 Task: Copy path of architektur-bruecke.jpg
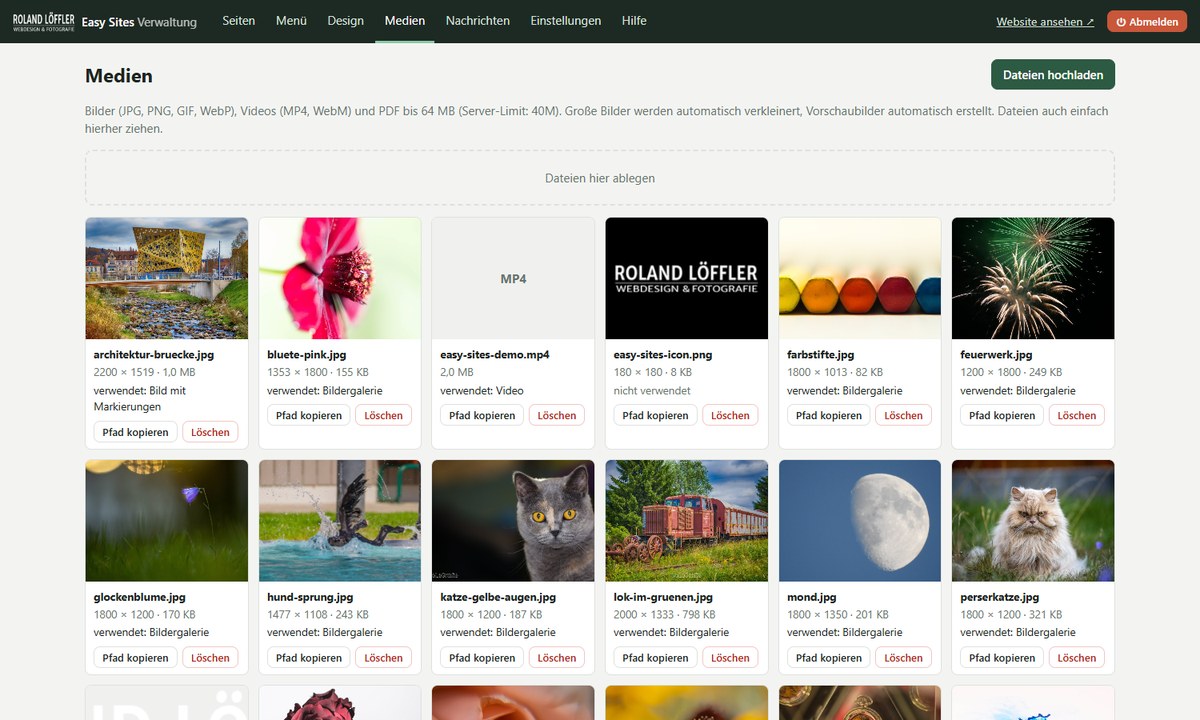(136, 432)
